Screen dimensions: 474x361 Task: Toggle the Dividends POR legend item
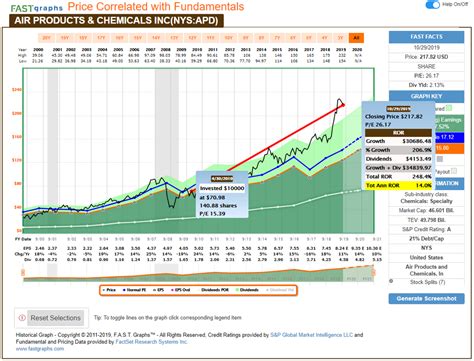coord(212,290)
